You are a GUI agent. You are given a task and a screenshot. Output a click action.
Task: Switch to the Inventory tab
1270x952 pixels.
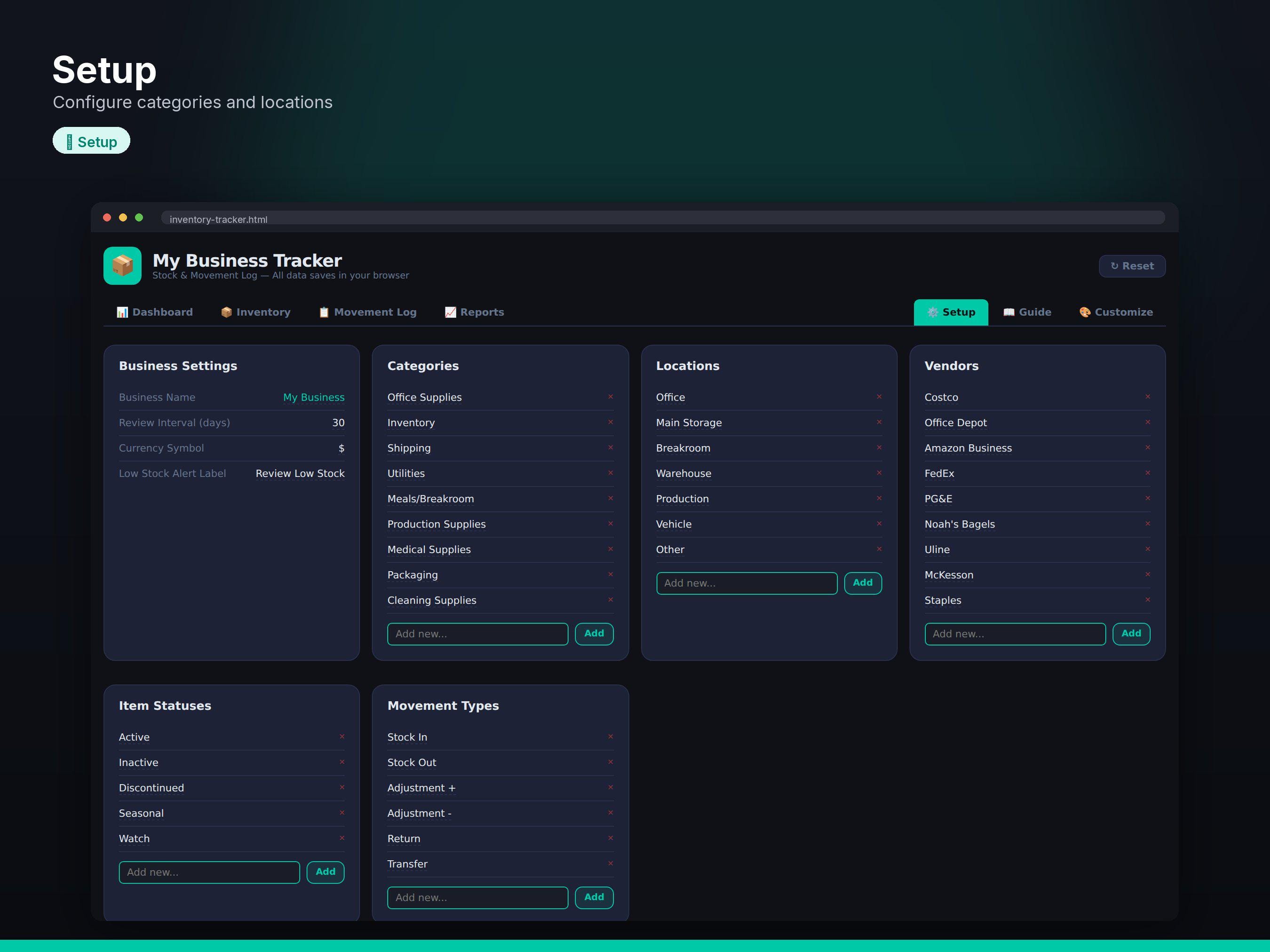tap(255, 312)
